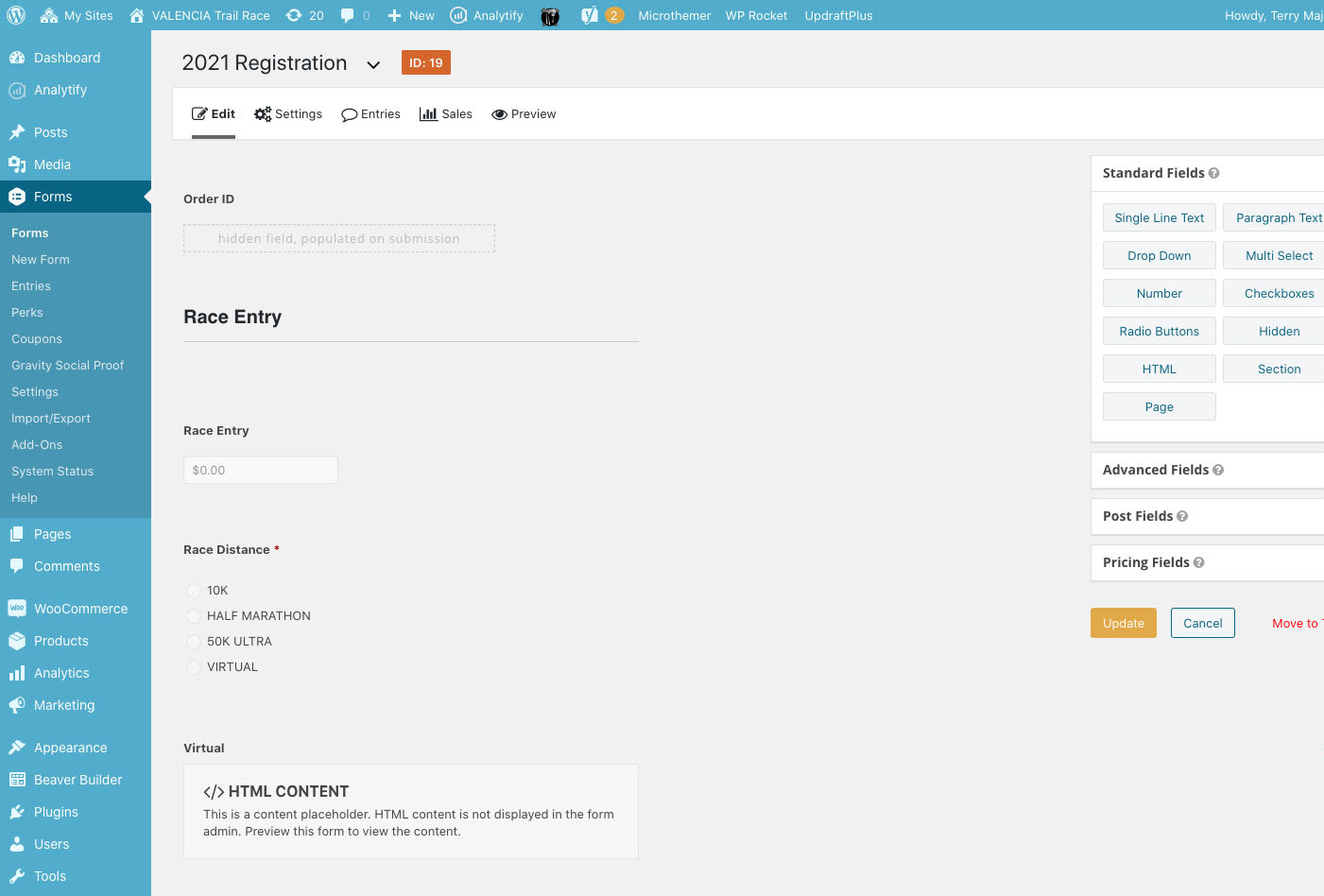This screenshot has height=896, width=1324.
Task: Open the updates icon showing 20
Action: pyautogui.click(x=294, y=15)
